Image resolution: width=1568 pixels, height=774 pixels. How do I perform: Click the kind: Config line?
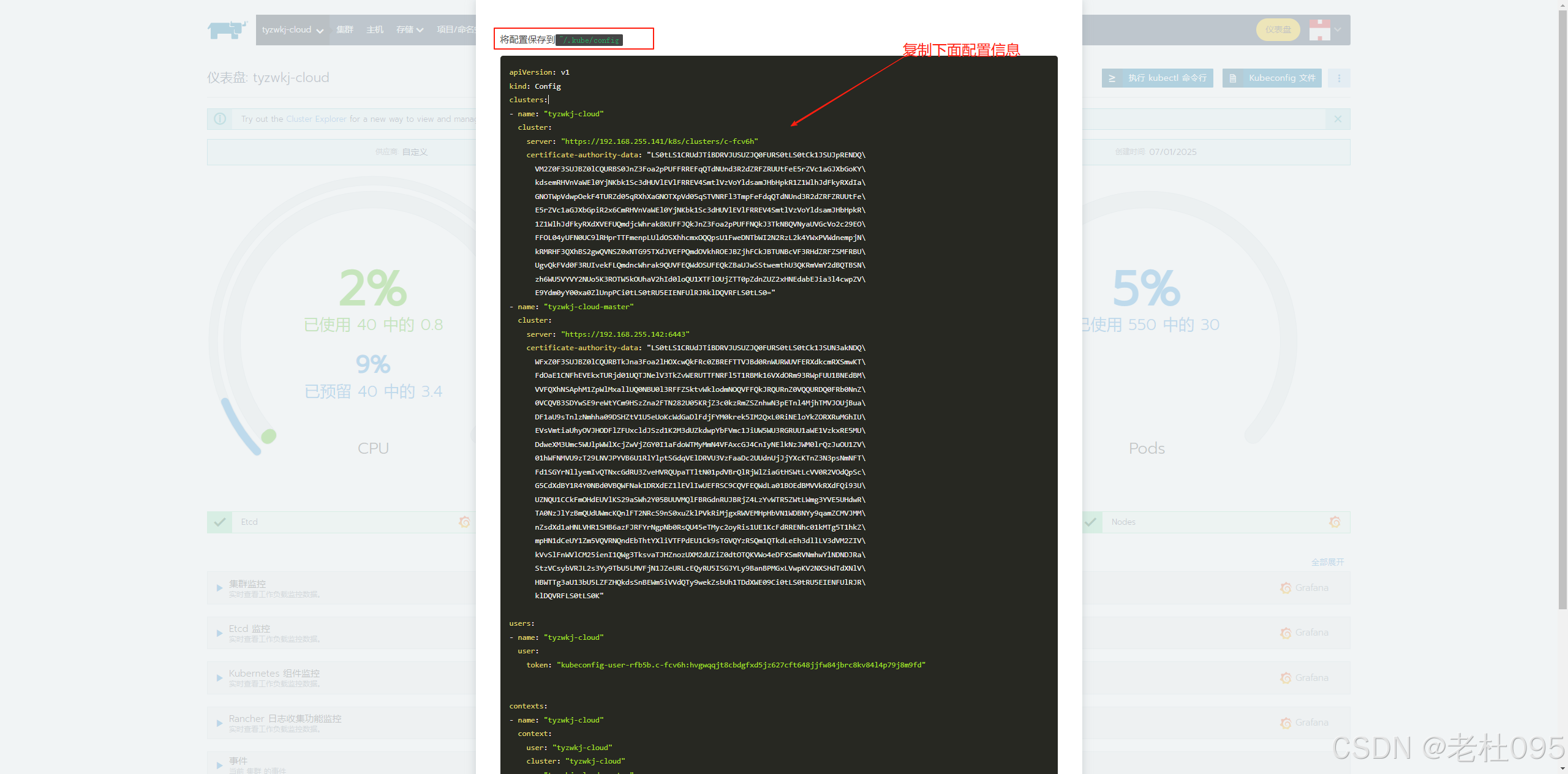pyautogui.click(x=535, y=86)
